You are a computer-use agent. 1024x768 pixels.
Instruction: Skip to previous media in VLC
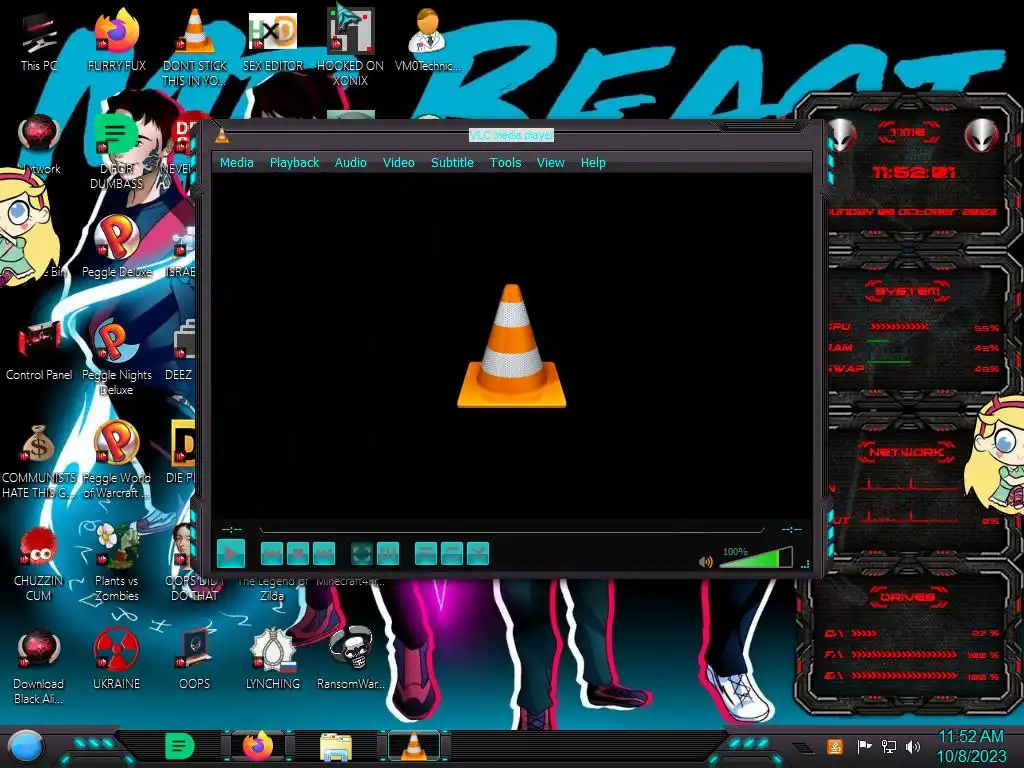(x=272, y=554)
